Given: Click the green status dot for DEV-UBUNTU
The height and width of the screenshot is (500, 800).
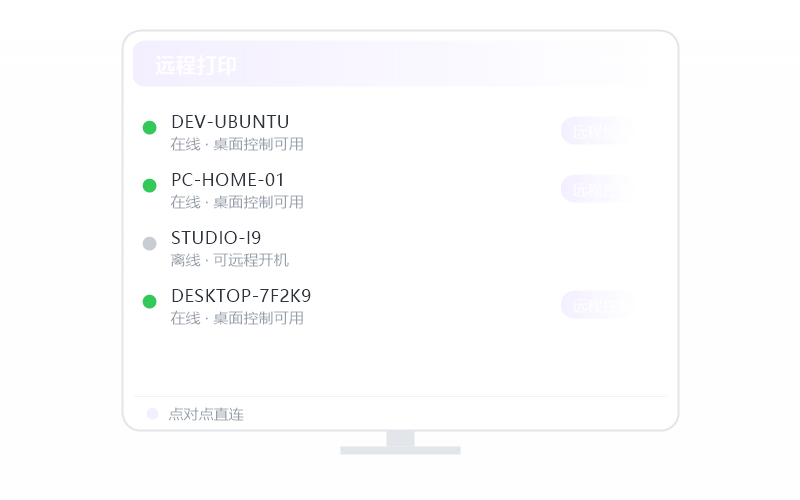Looking at the screenshot, I should click(149, 127).
